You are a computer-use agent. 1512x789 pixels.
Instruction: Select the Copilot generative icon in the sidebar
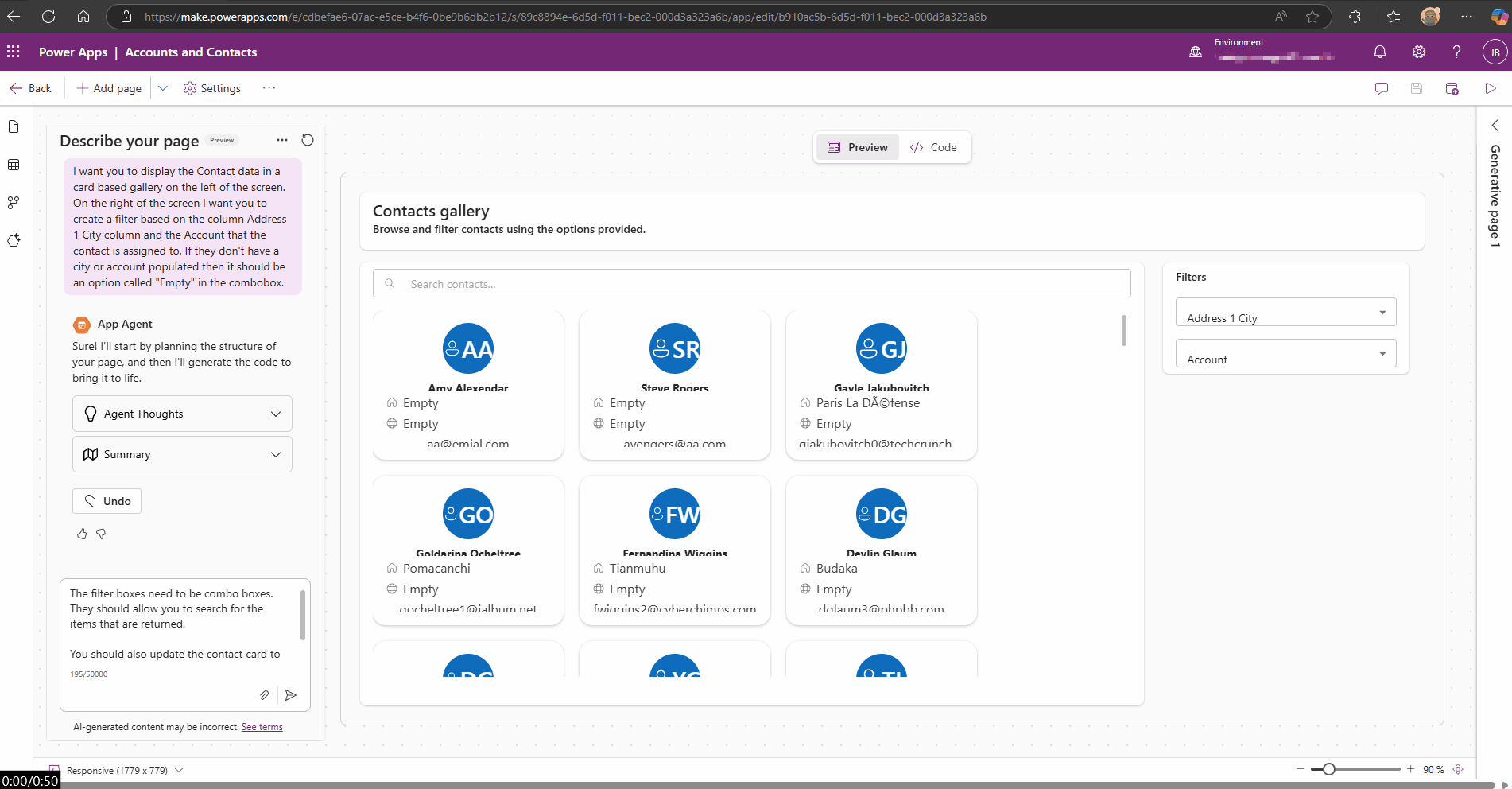point(14,239)
